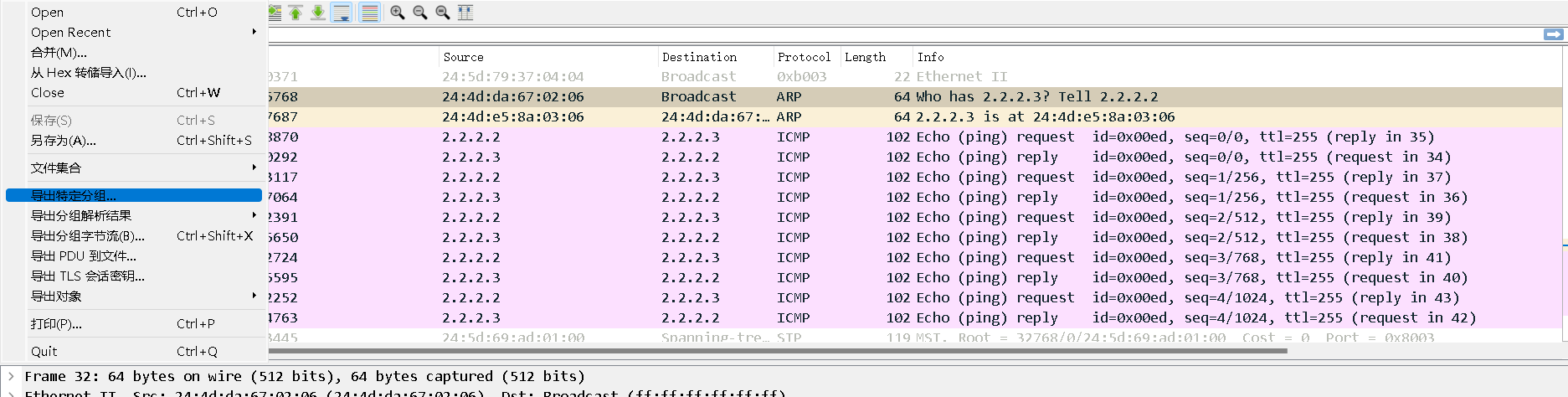The image size is (1568, 397).
Task: Choose 另存为(A)... menu entry
Action: pos(64,141)
